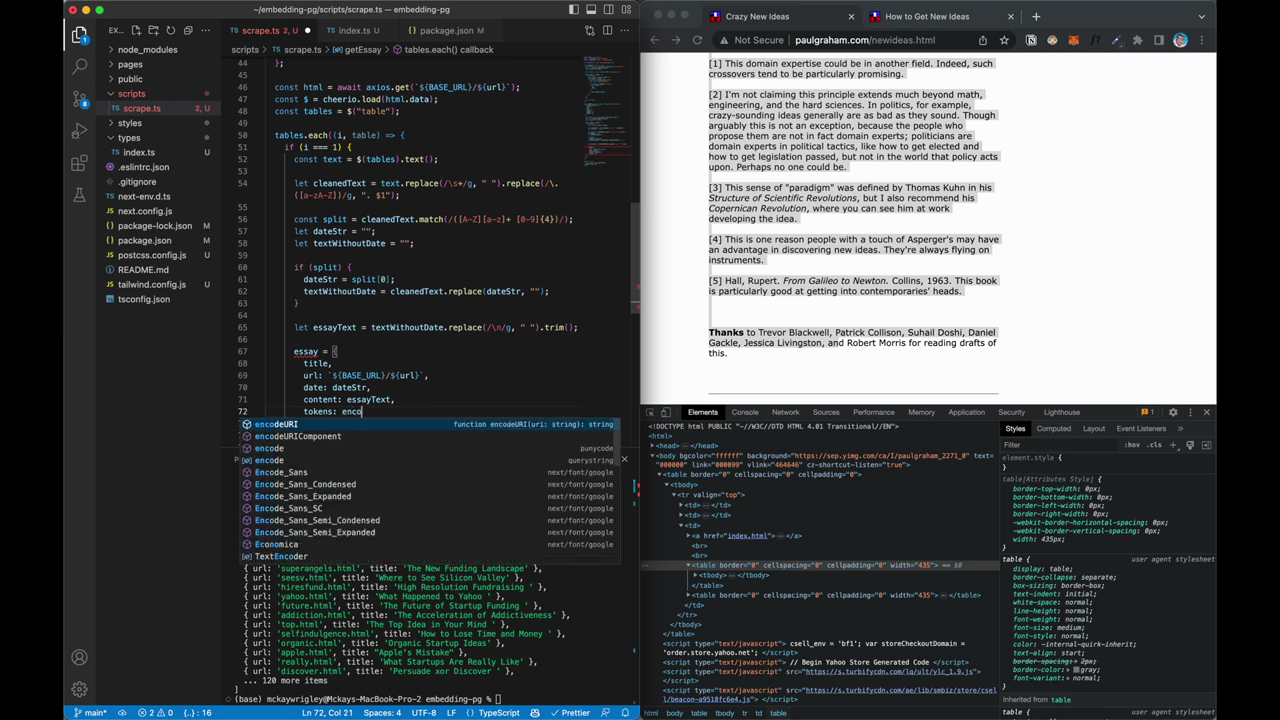Activate DevTools inspect element picker
The image size is (1280, 720).
[x=650, y=412]
